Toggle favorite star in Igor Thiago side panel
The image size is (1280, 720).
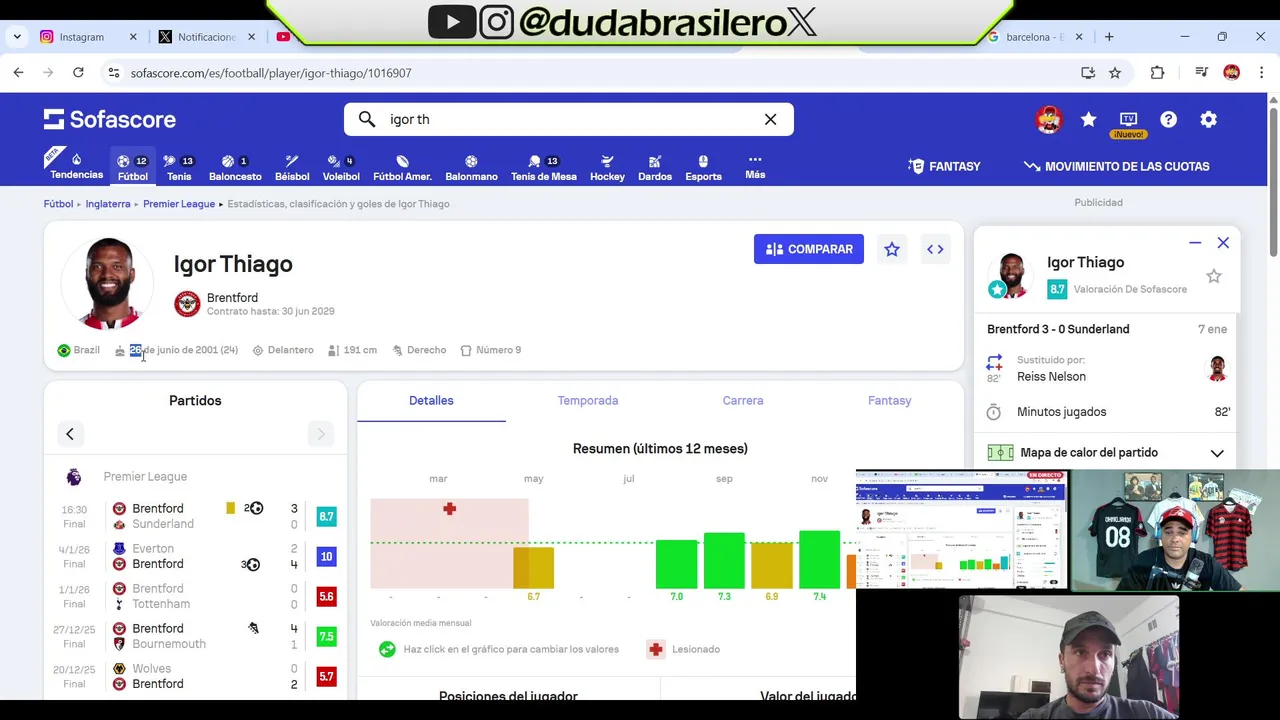(x=1213, y=276)
